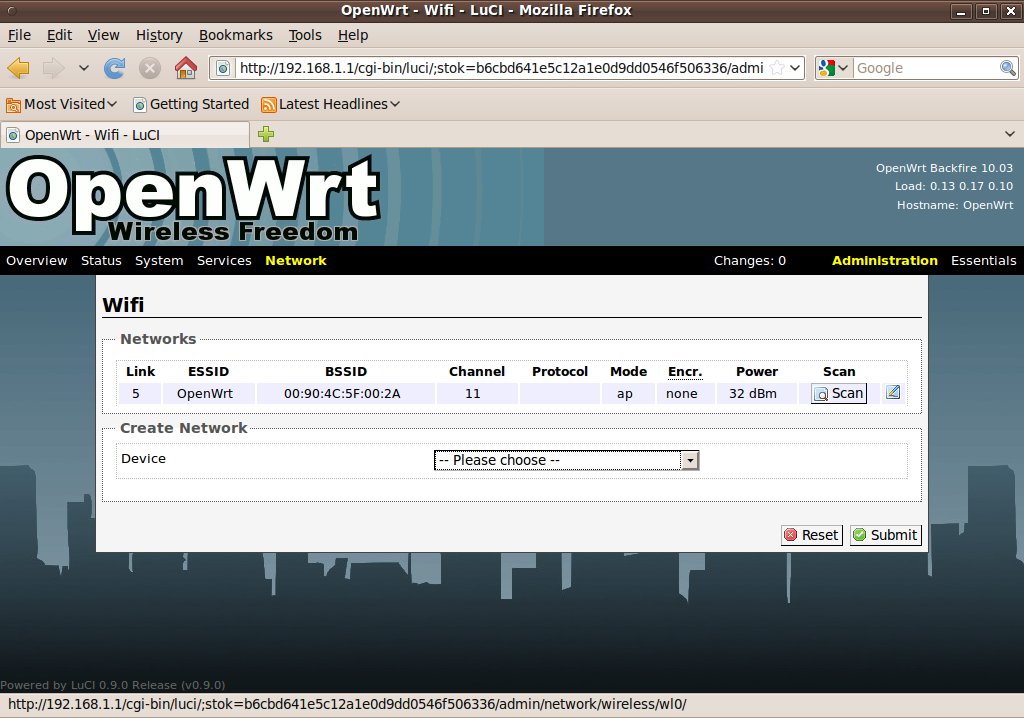Click the edit icon for OpenWrt network
Viewport: 1024px width, 718px height.
[x=893, y=392]
